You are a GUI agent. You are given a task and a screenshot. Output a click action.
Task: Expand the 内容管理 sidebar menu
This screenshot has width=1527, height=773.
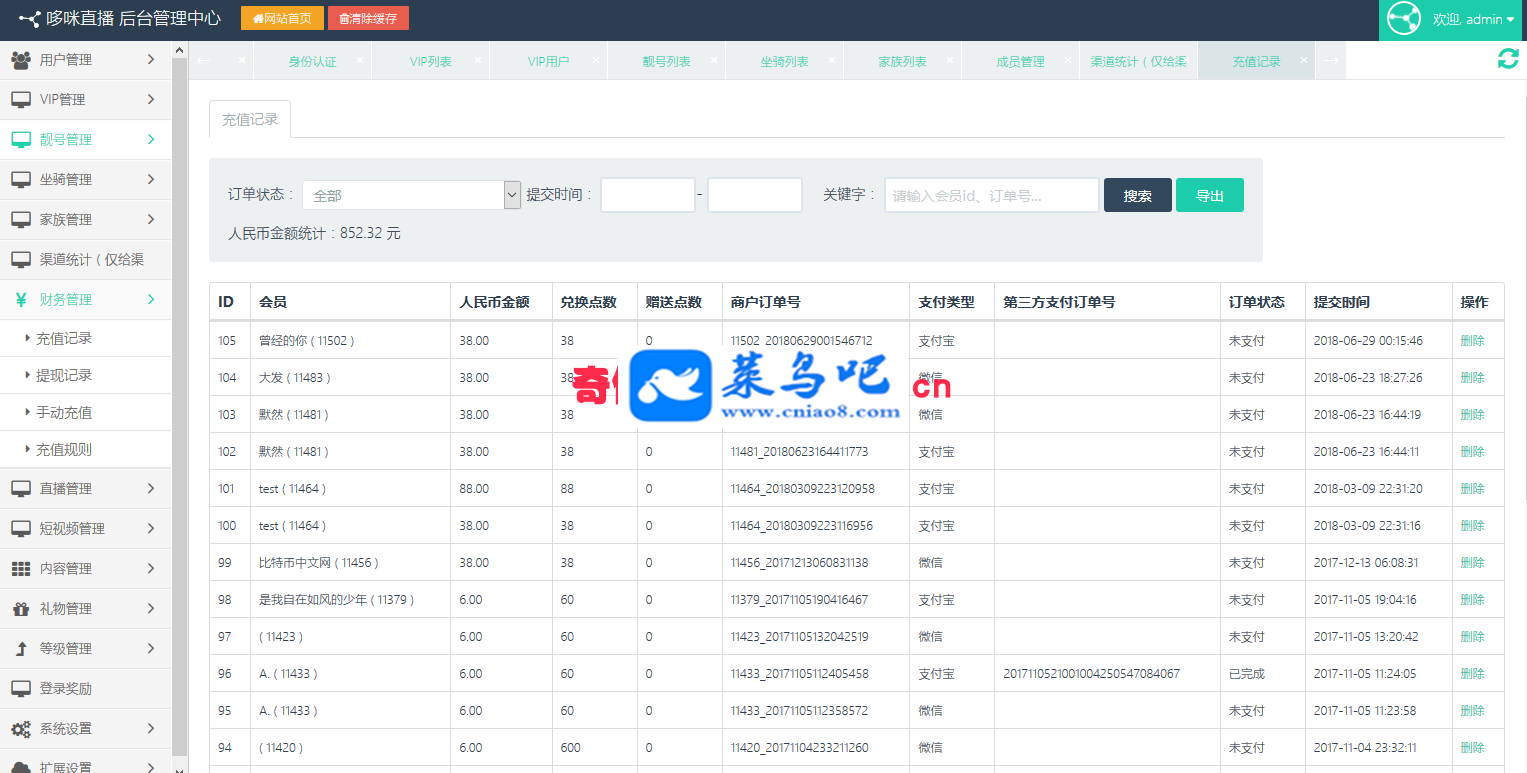tap(86, 569)
